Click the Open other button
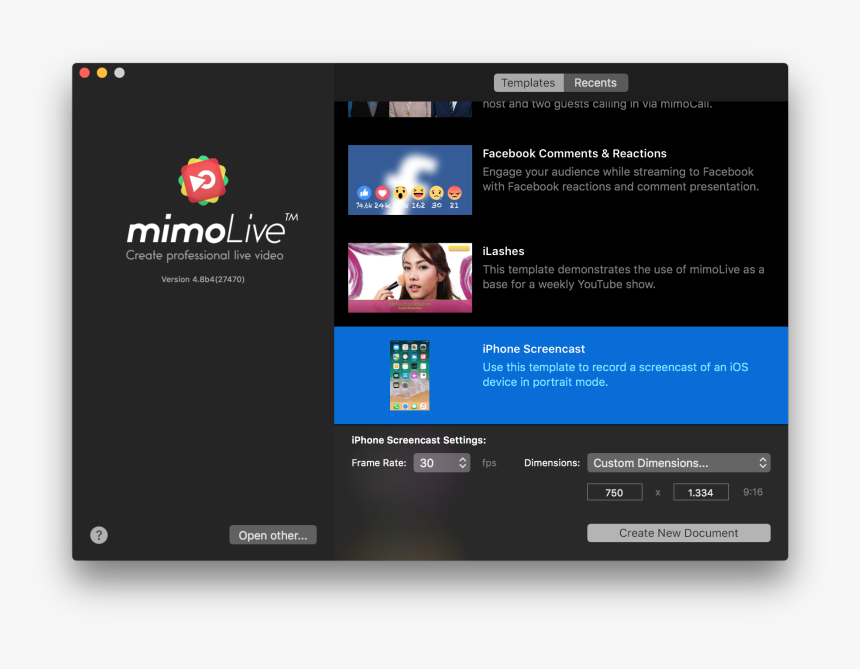 (272, 535)
